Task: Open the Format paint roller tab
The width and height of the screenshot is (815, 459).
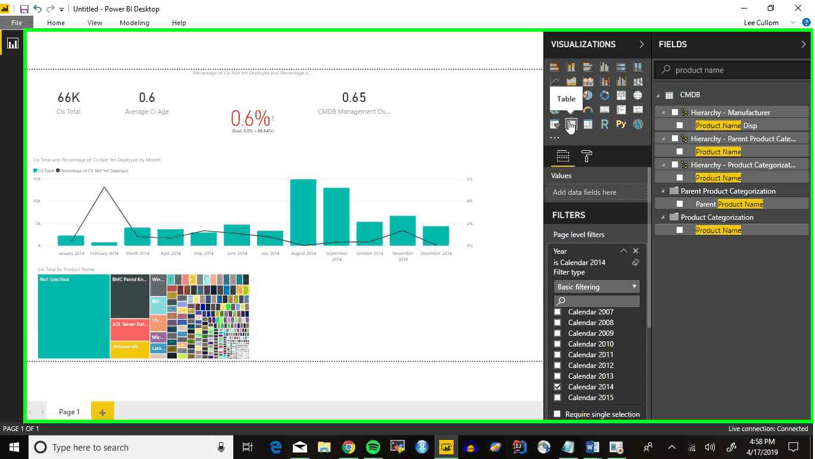Action: coord(587,156)
